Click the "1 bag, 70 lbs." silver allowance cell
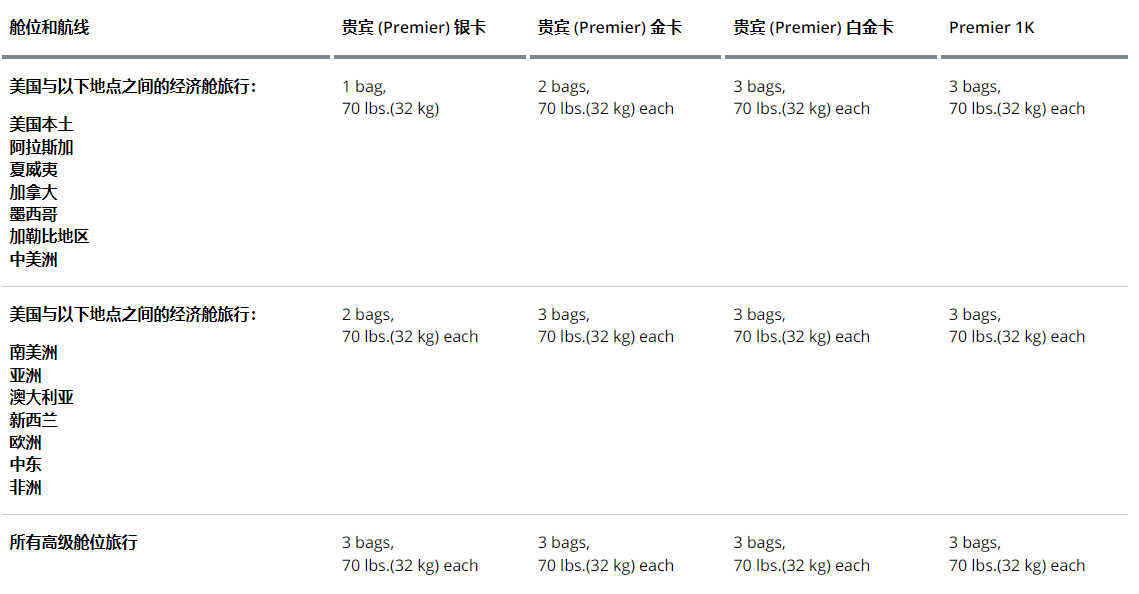This screenshot has height=594, width=1139. coord(390,98)
